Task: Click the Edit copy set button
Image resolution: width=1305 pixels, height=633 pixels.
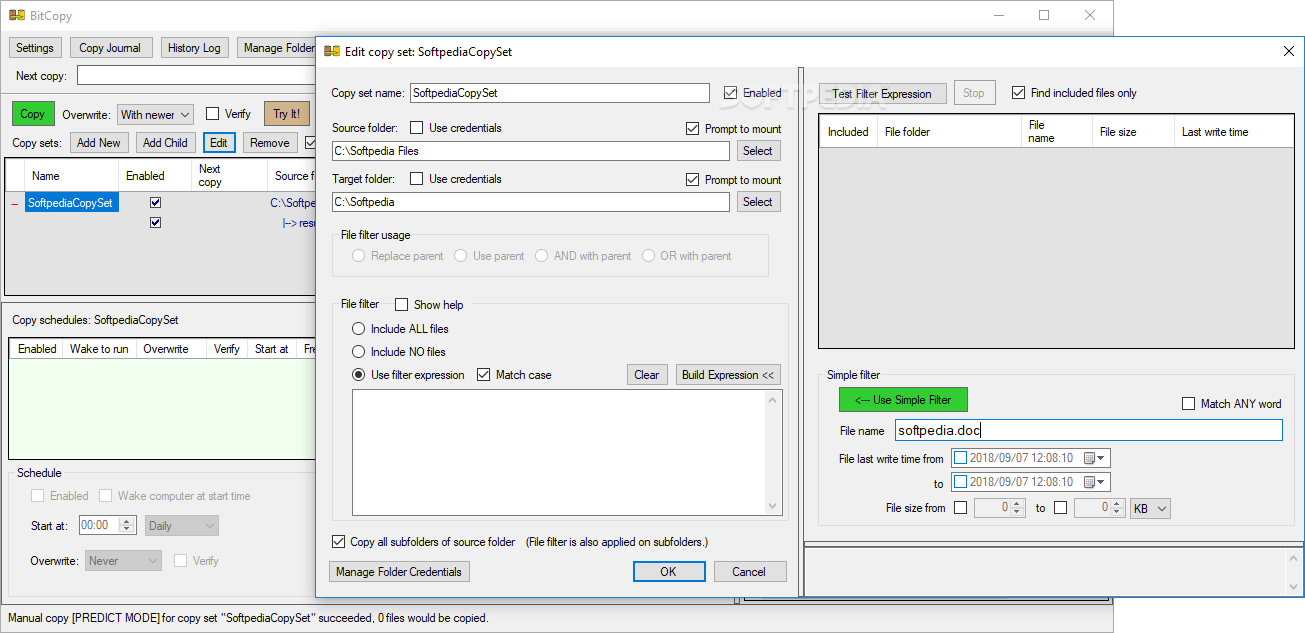Action: (x=219, y=143)
